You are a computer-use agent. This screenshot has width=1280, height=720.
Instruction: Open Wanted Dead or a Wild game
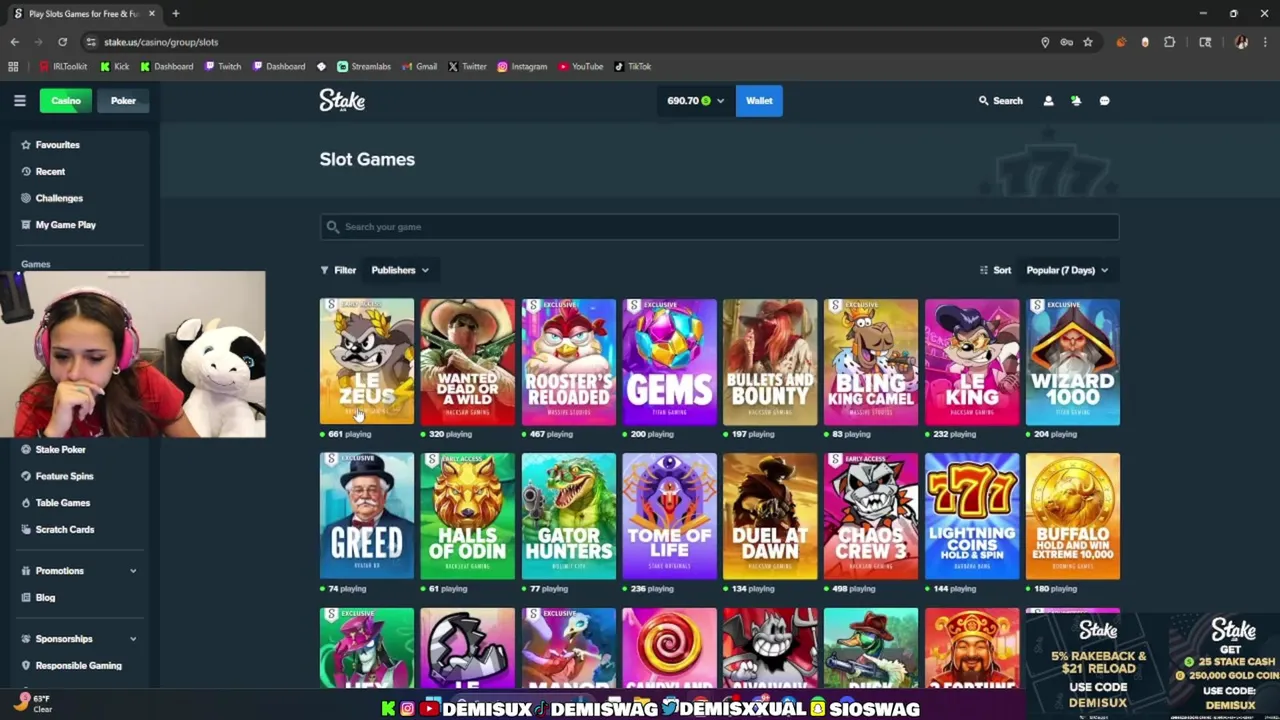click(x=467, y=362)
